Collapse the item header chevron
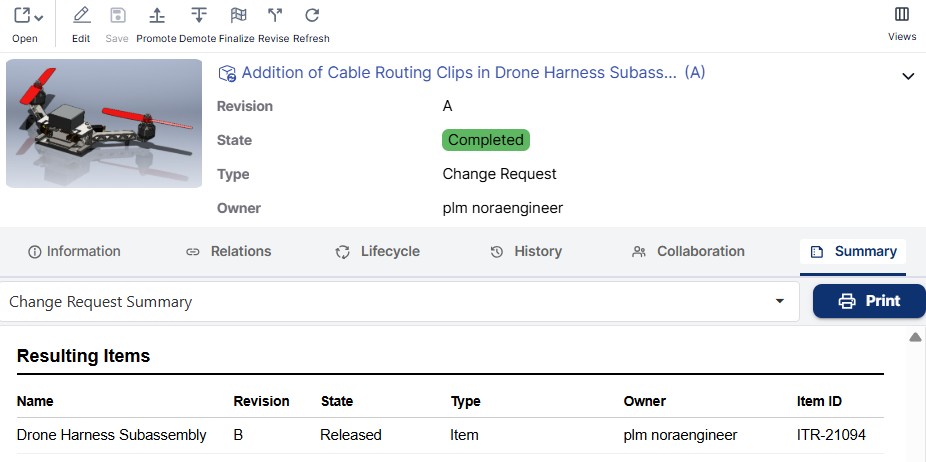 tap(908, 76)
